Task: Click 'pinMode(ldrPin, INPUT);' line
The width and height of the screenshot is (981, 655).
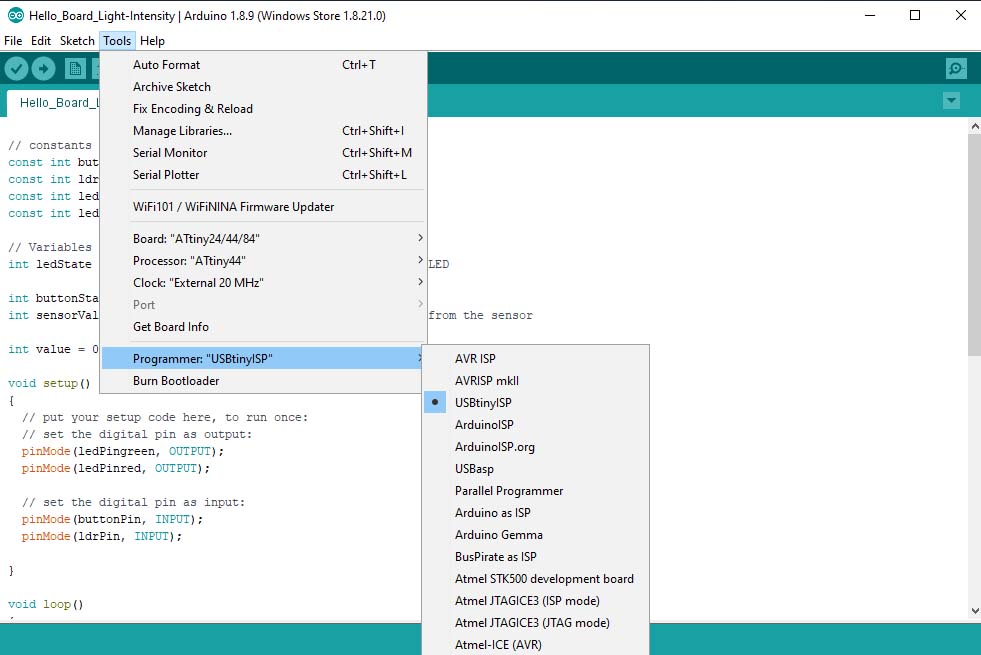Action: coord(102,536)
